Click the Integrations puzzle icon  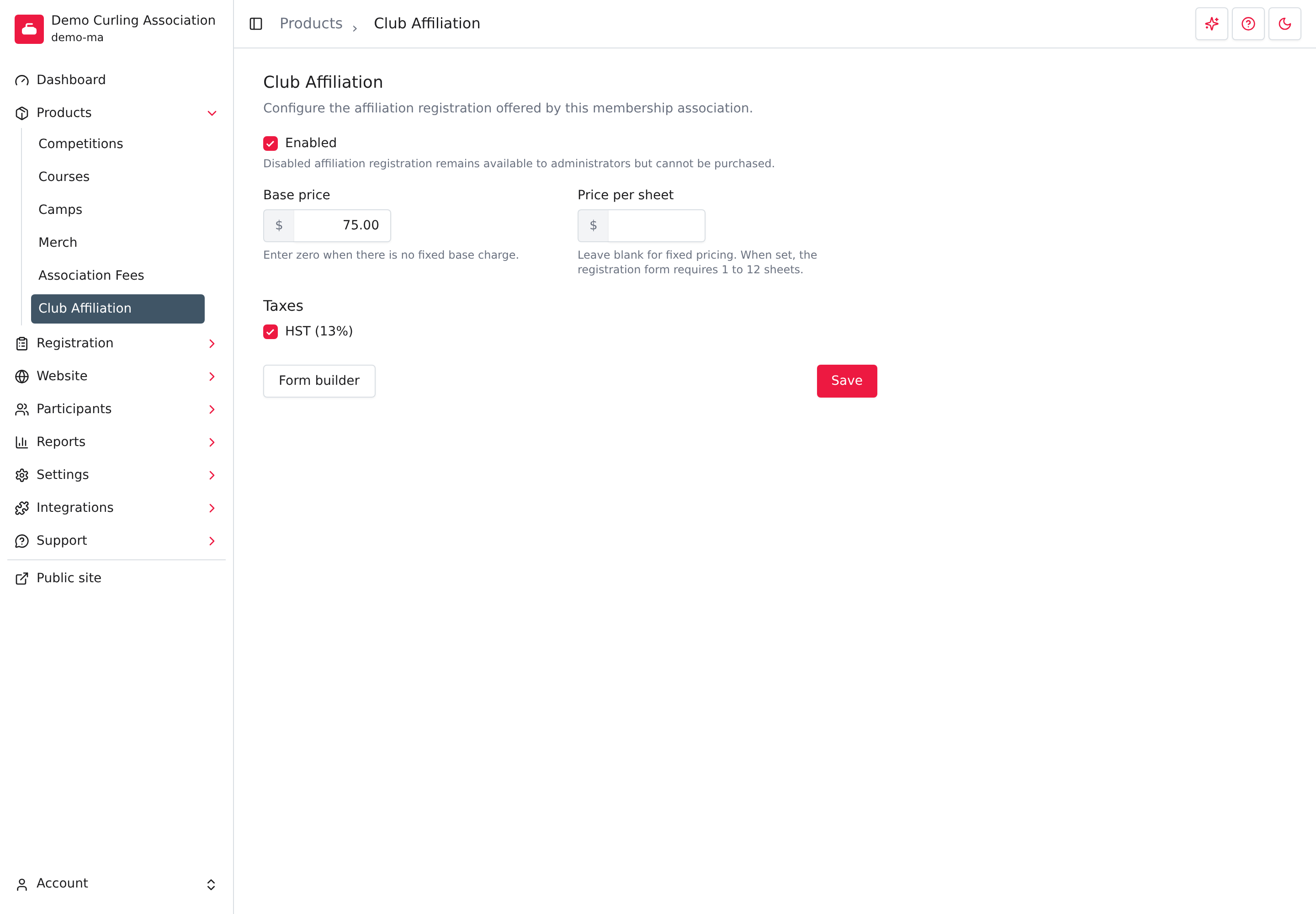[x=22, y=508]
